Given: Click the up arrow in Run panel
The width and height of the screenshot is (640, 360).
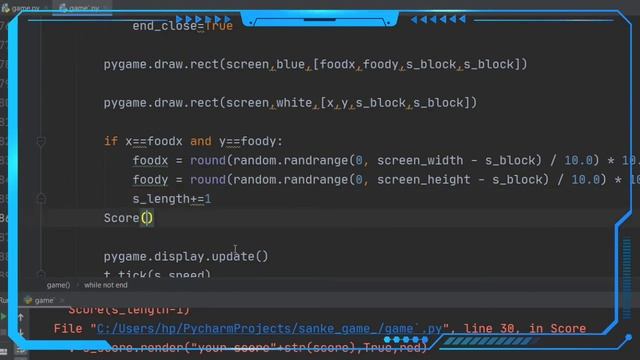Looking at the screenshot, I should click(20, 317).
